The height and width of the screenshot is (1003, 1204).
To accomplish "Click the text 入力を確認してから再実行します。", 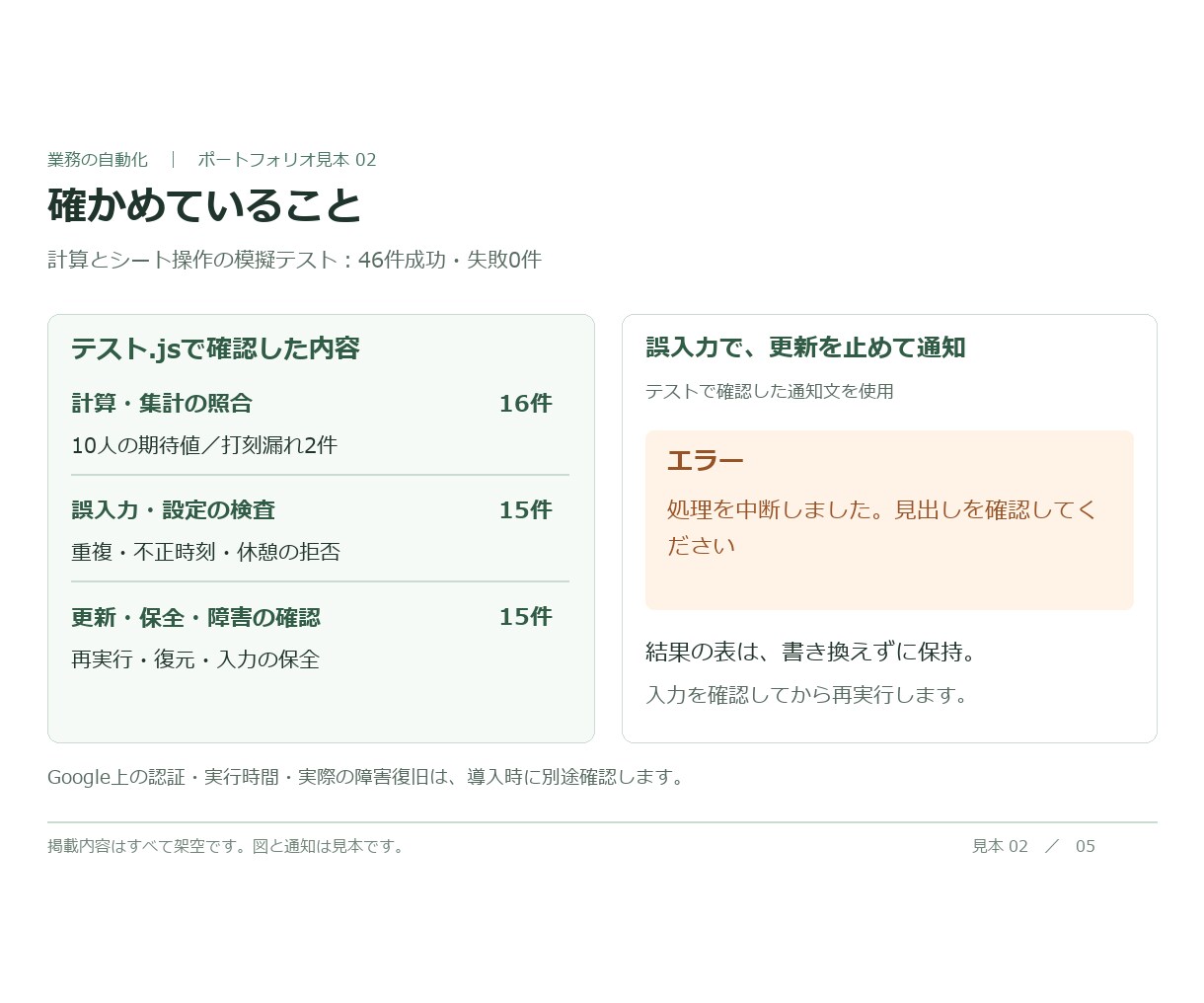I will [x=808, y=695].
